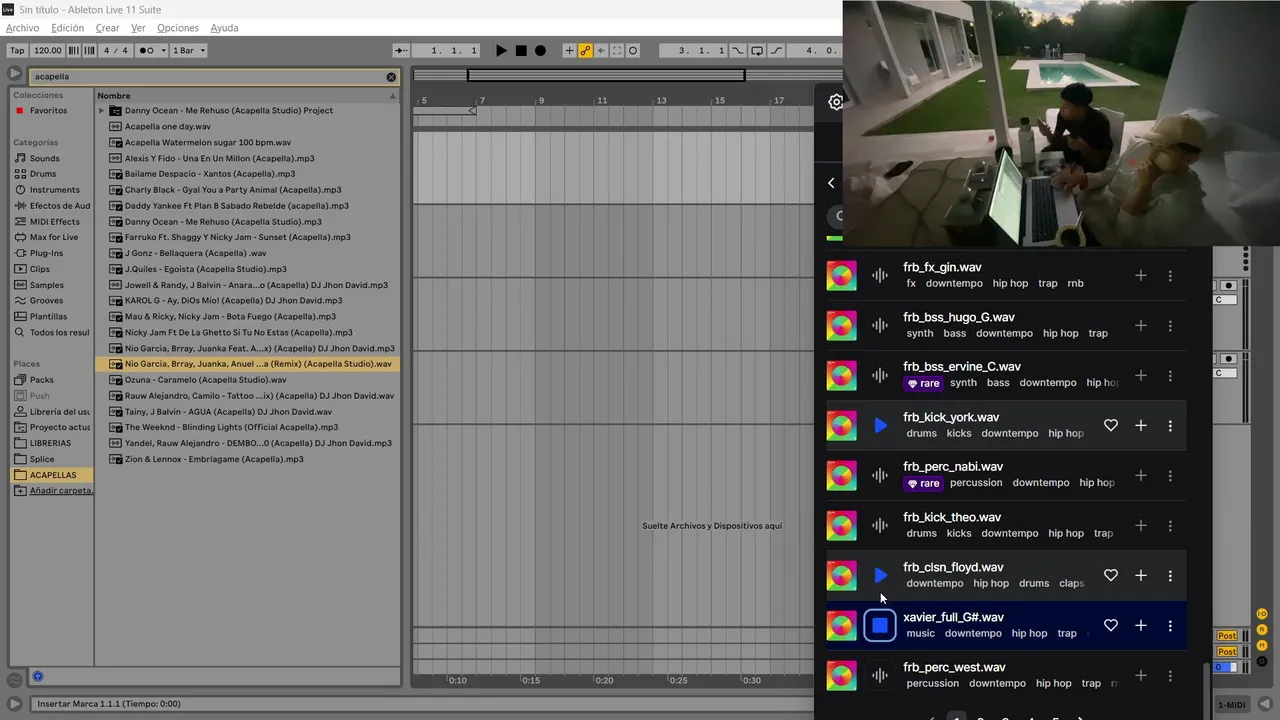This screenshot has width=1280, height=720.
Task: Toggle Follow playback button
Action: click(401, 51)
